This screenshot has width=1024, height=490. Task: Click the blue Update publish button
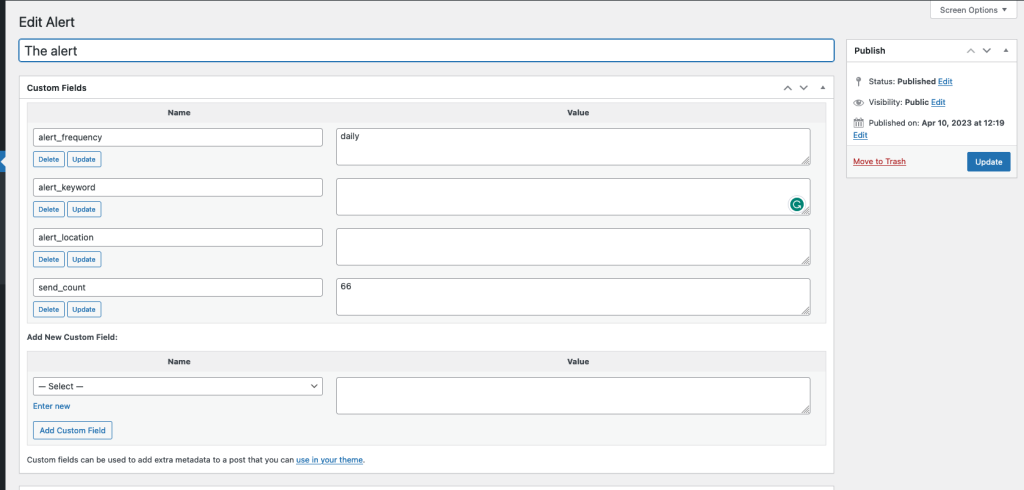tap(988, 162)
